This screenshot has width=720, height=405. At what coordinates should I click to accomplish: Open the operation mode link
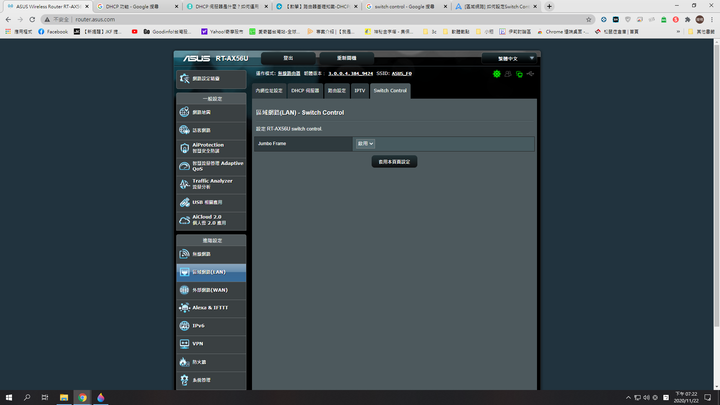[x=289, y=73]
